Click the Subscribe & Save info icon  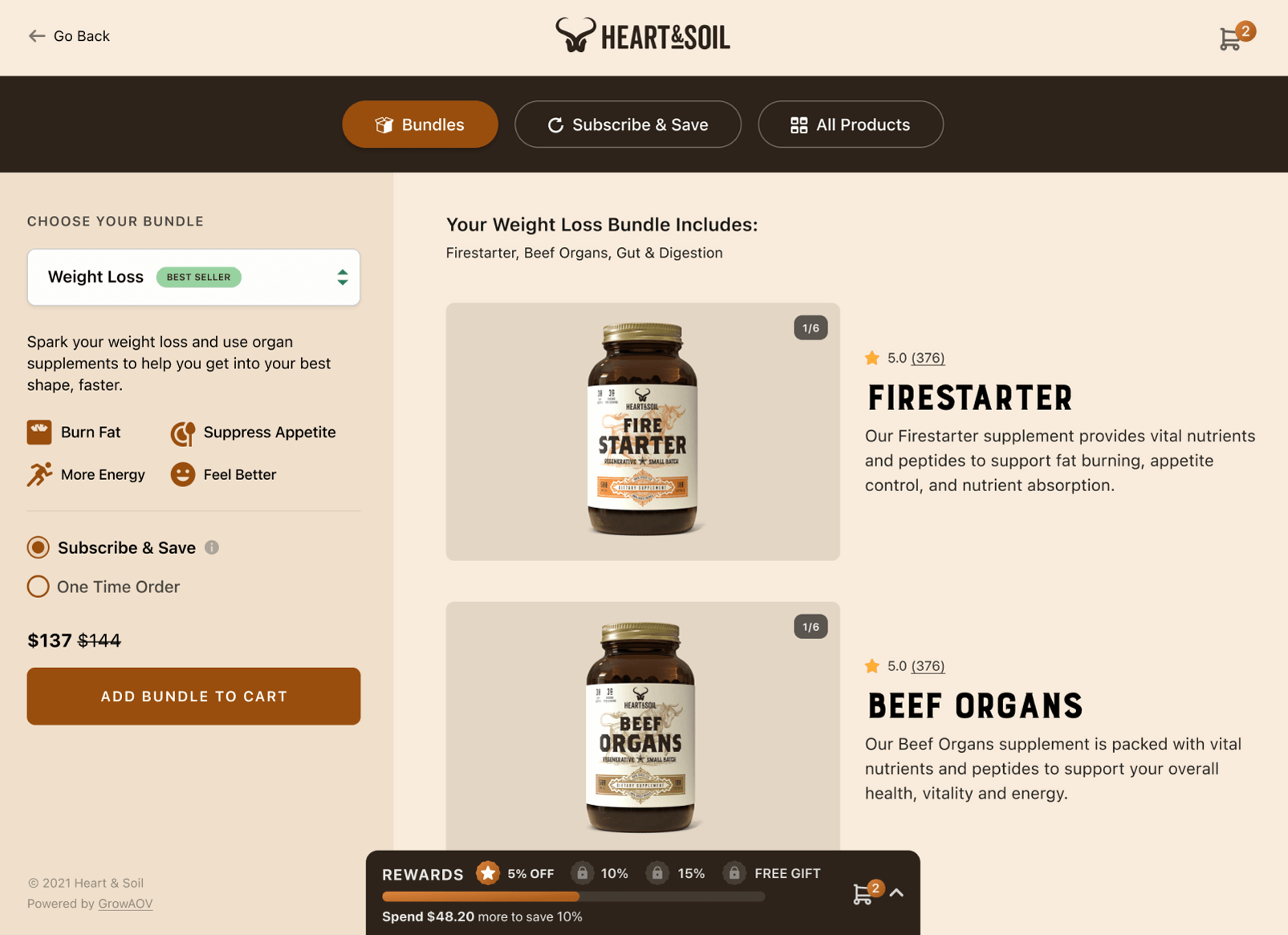tap(212, 547)
